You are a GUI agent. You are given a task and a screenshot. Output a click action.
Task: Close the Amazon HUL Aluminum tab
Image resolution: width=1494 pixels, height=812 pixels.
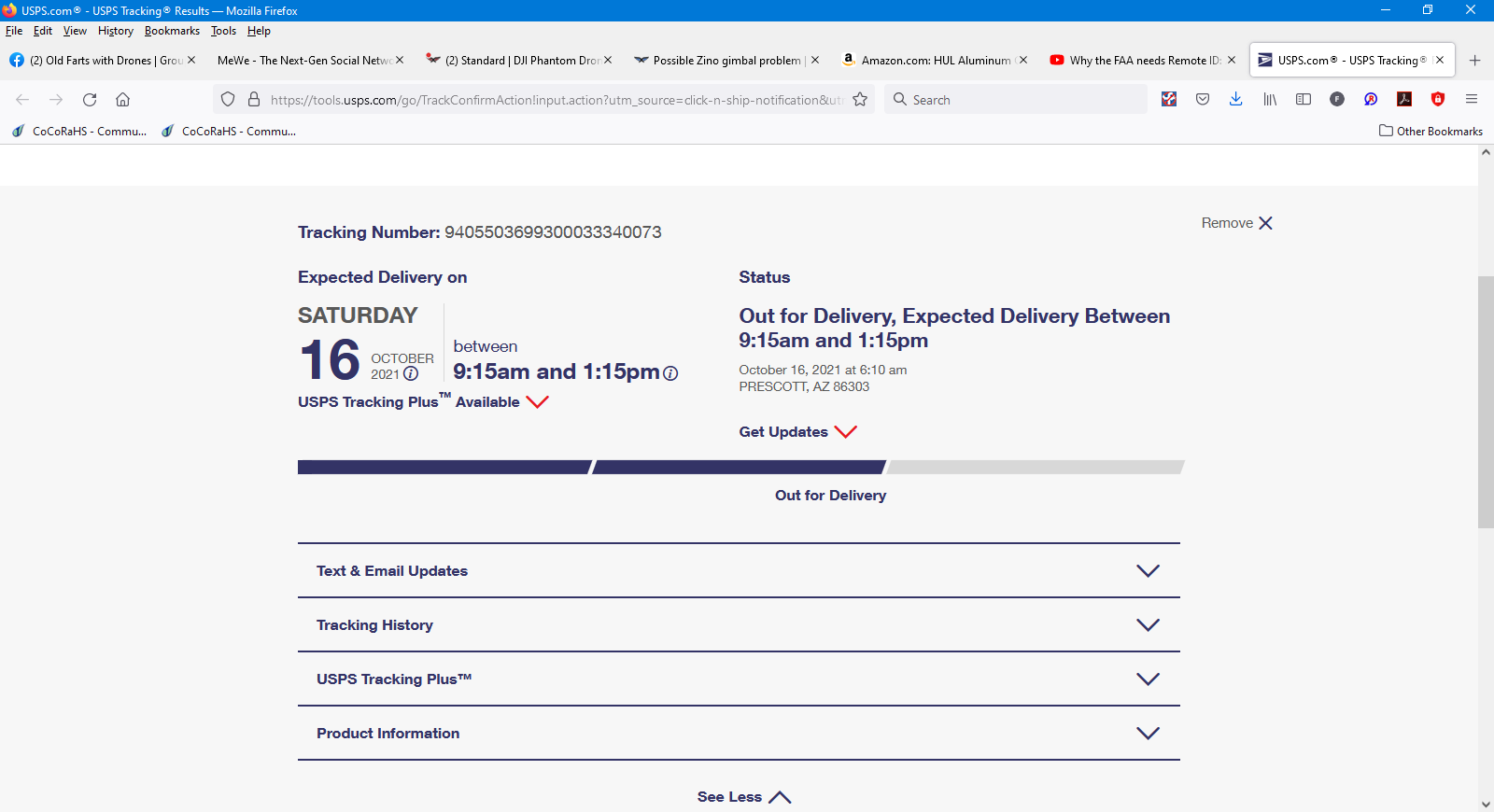tap(1023, 60)
